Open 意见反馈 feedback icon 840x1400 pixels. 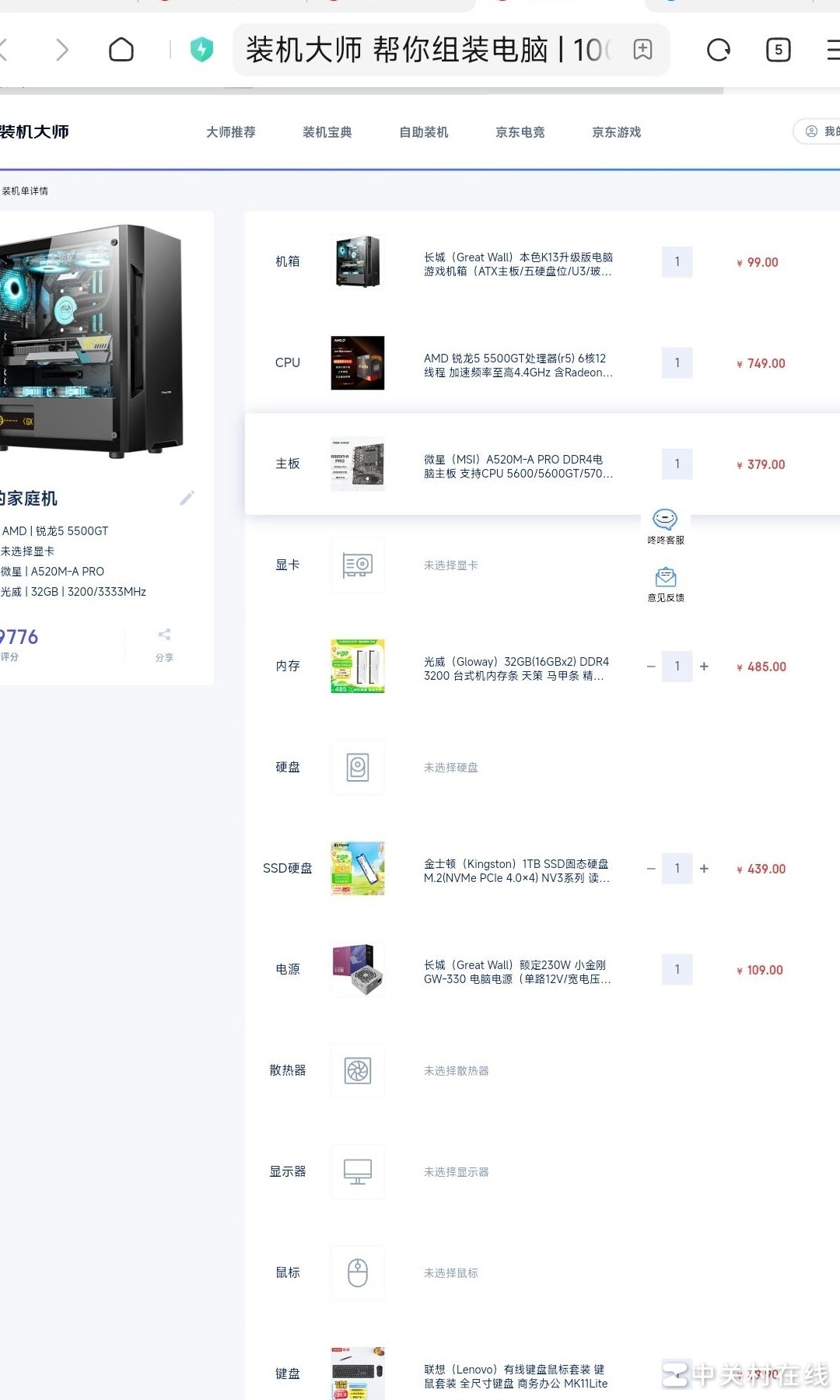point(666,585)
